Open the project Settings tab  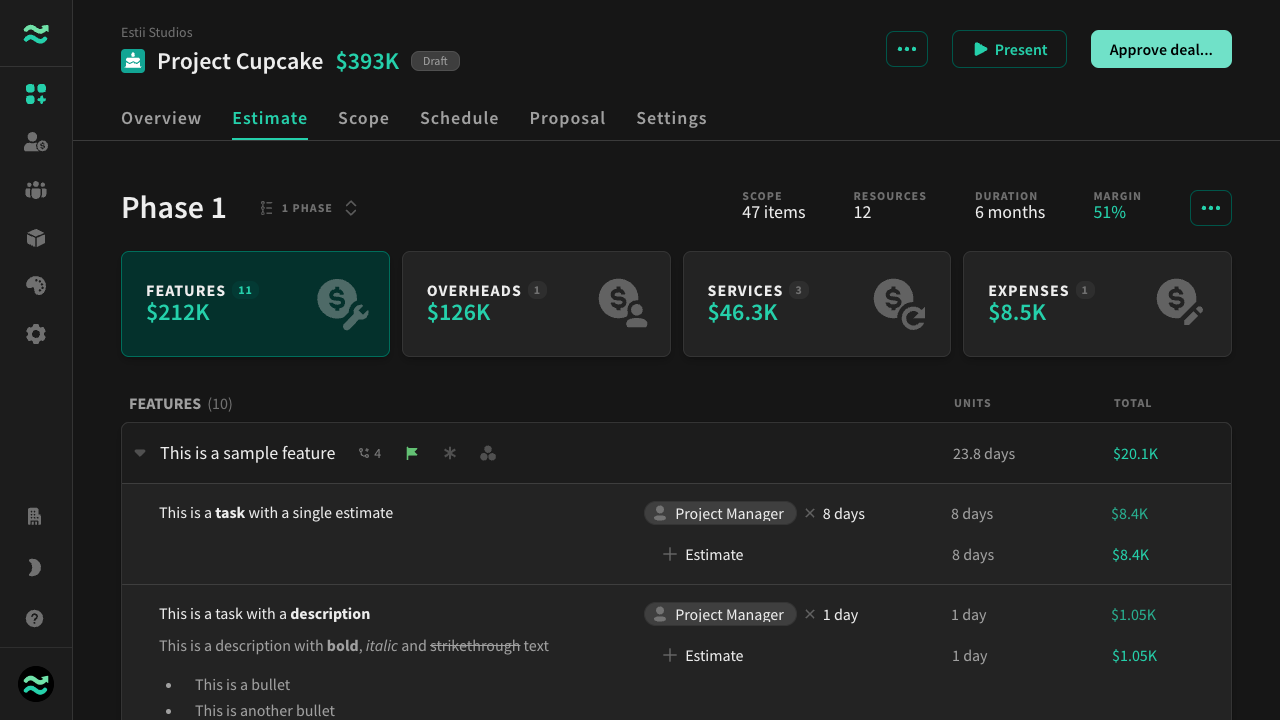(672, 118)
